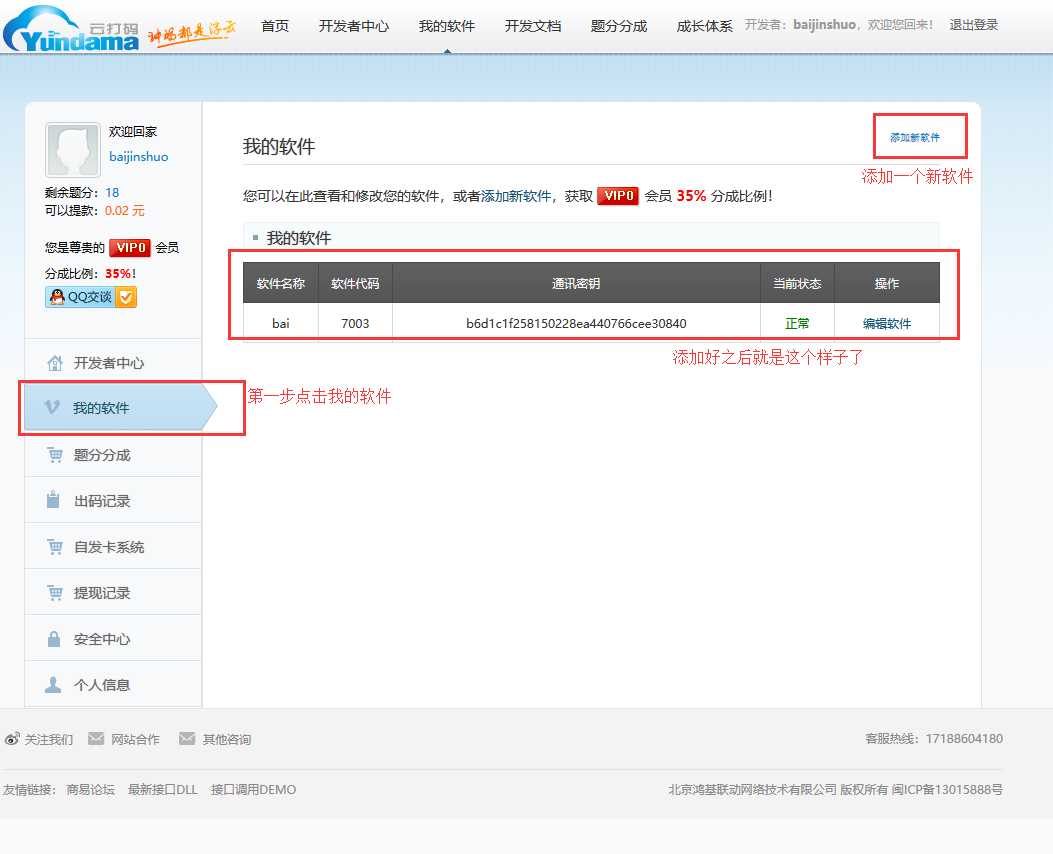The image size is (1053, 854).
Task: Click the VIP0 badge in the sidebar
Action: click(130, 248)
